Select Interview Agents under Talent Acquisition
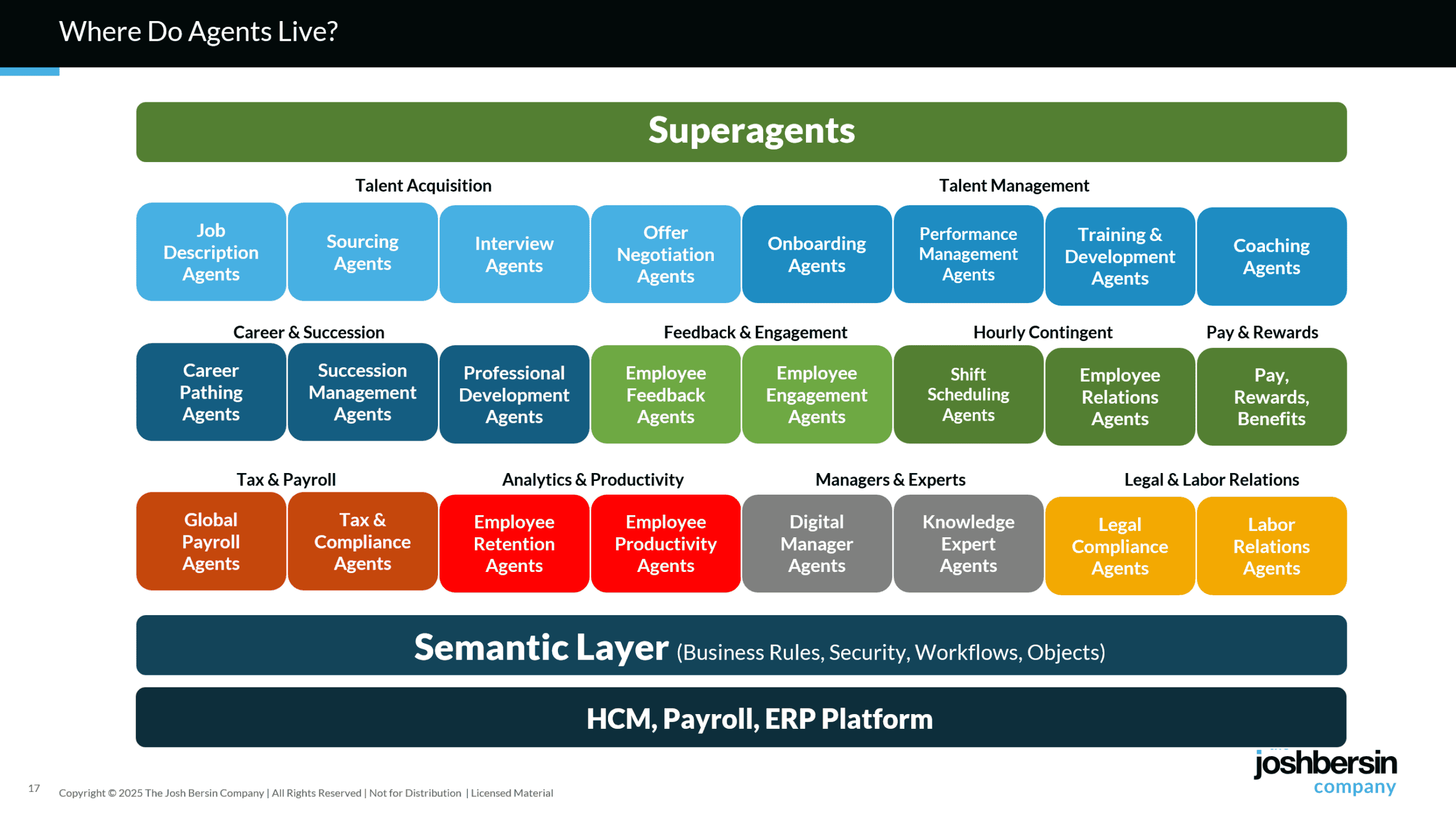The width and height of the screenshot is (1456, 813). (514, 252)
